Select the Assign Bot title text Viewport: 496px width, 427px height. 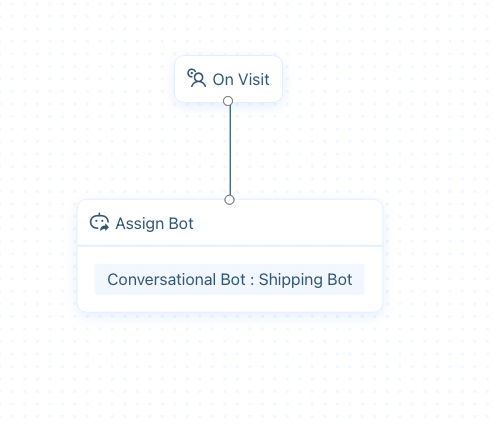(154, 224)
